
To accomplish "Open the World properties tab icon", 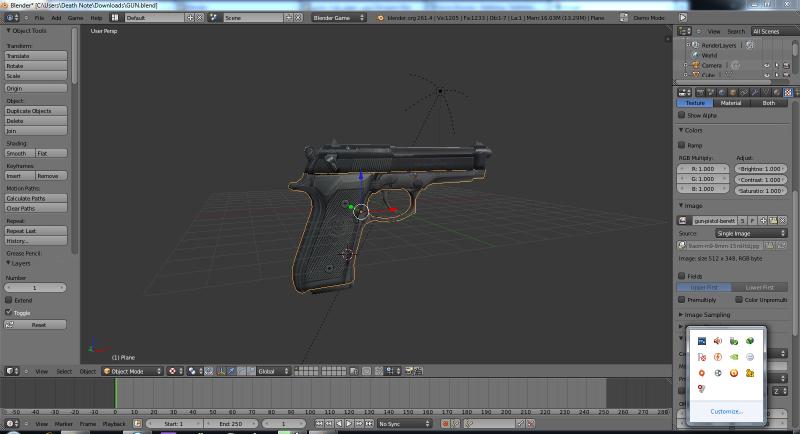I will point(722,92).
